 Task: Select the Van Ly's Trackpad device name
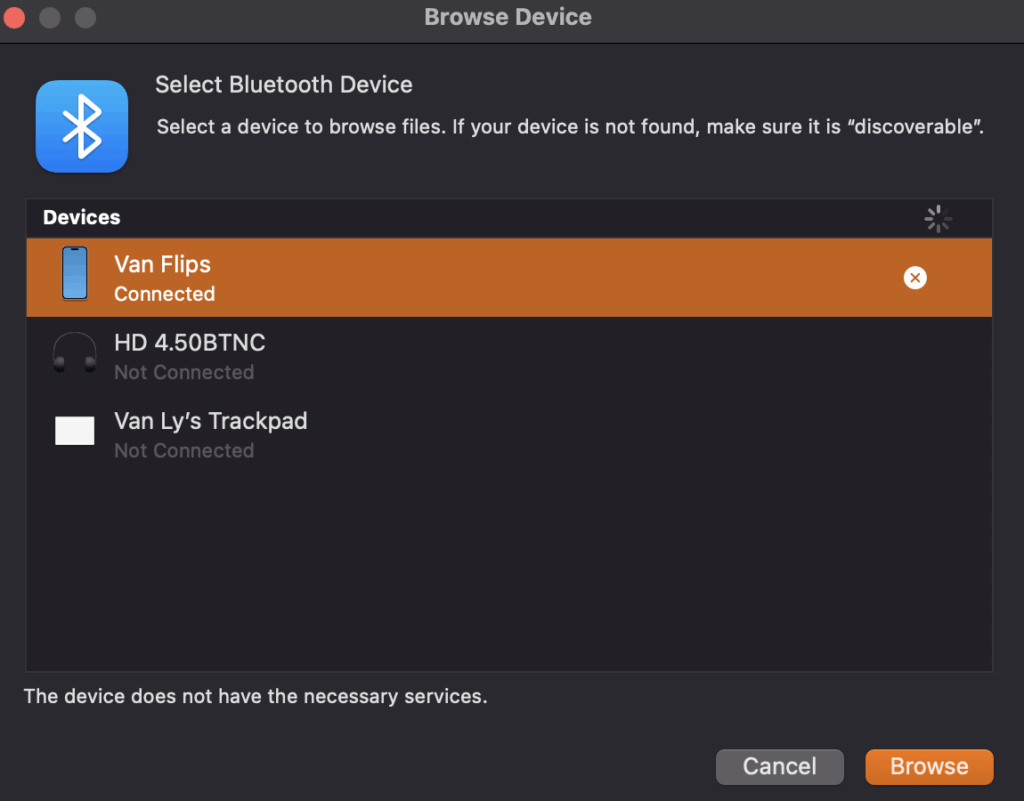pos(210,421)
